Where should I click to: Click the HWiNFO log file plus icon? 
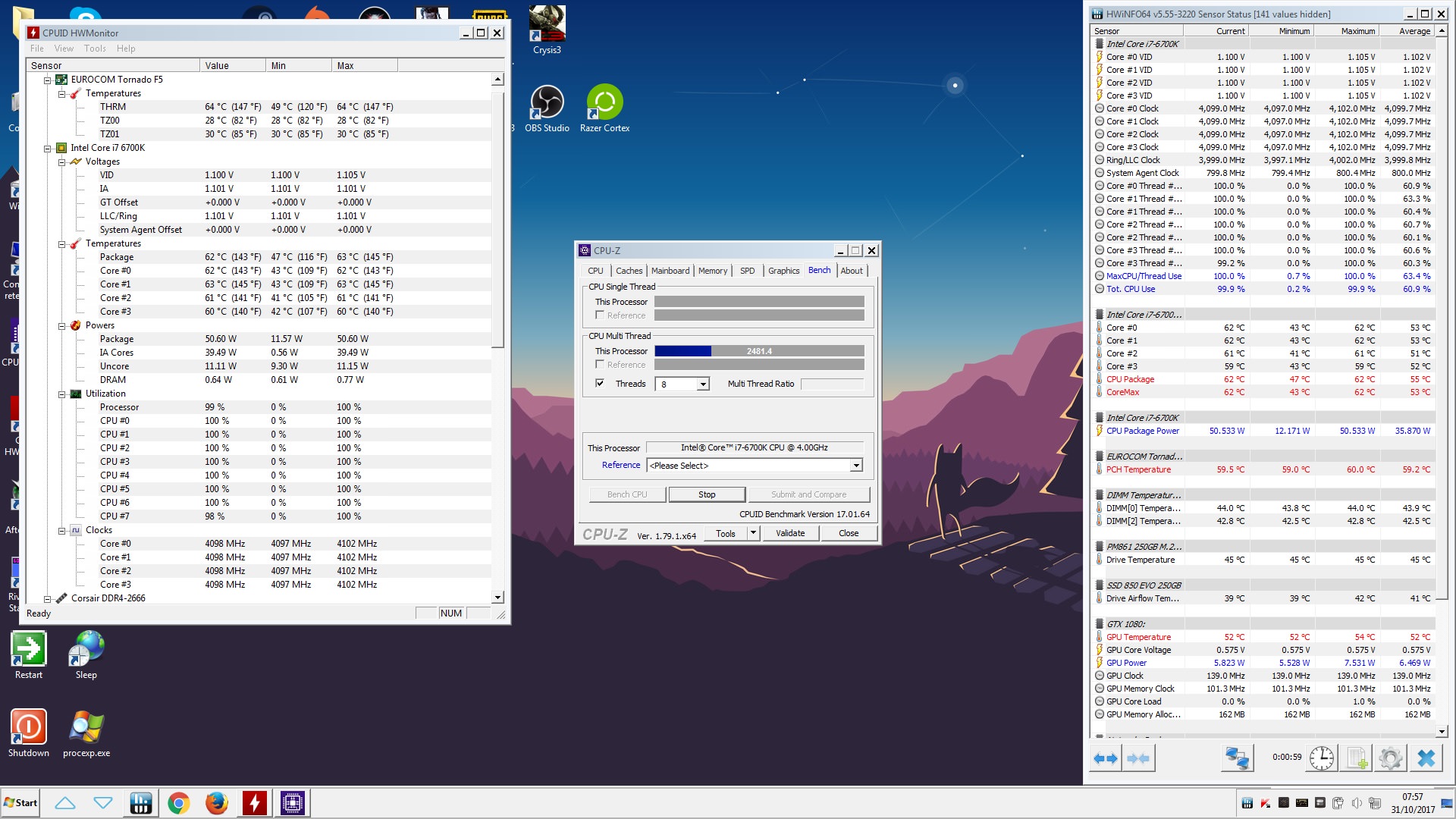(1357, 758)
